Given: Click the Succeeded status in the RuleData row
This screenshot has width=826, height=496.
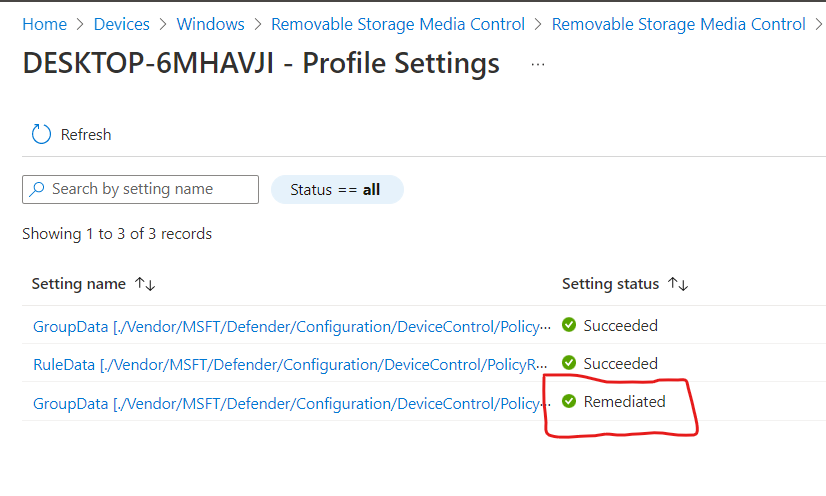Looking at the screenshot, I should point(620,363).
